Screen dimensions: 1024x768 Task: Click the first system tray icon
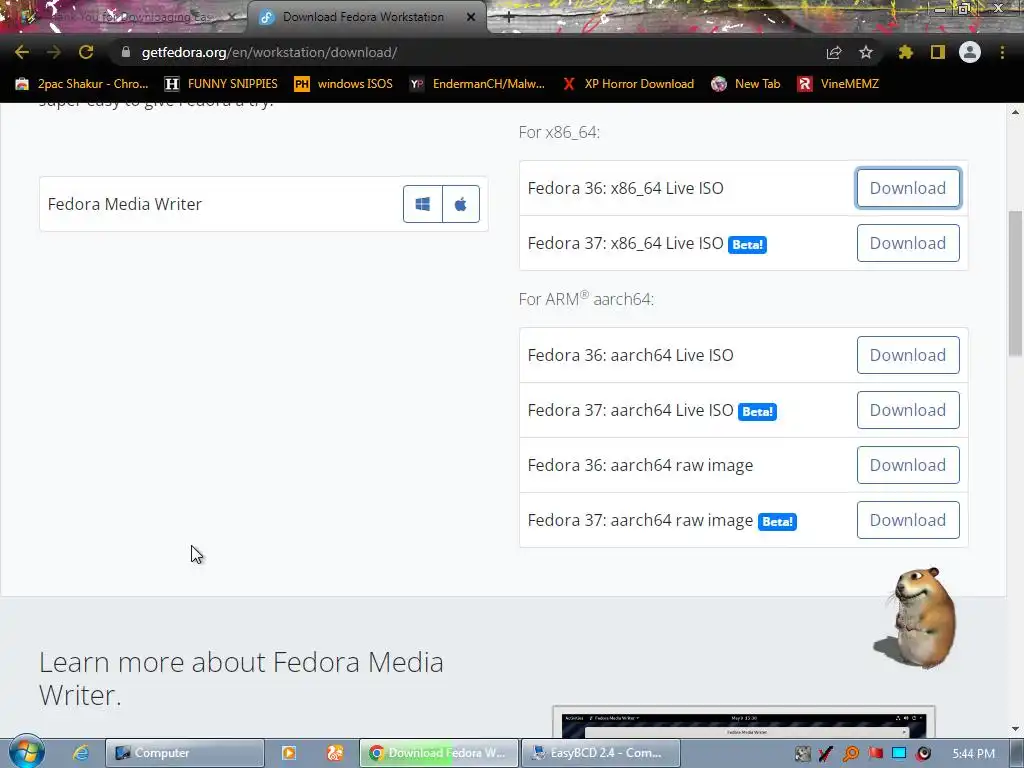(803, 754)
